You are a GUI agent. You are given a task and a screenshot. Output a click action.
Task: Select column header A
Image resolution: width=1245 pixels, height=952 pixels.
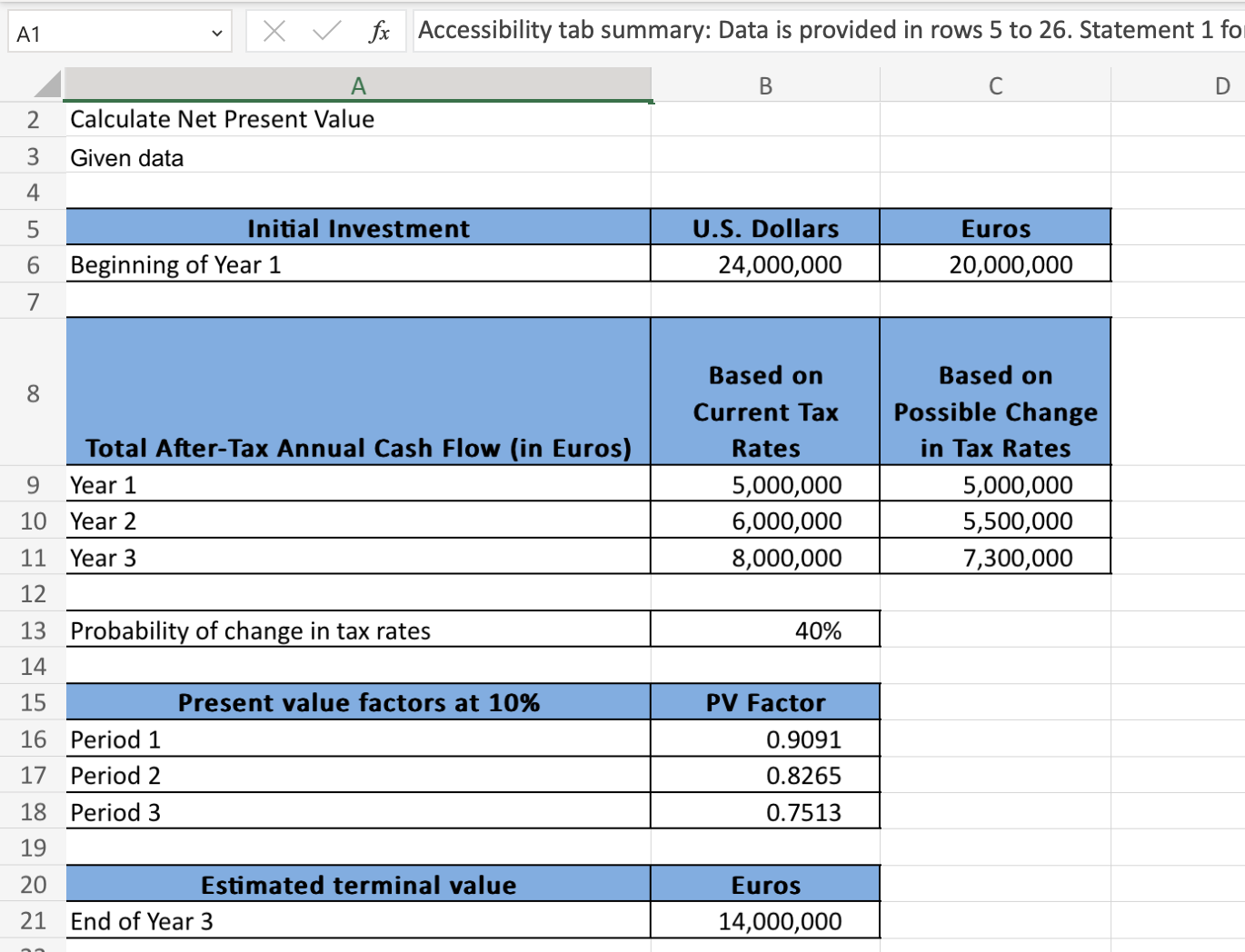tap(359, 84)
